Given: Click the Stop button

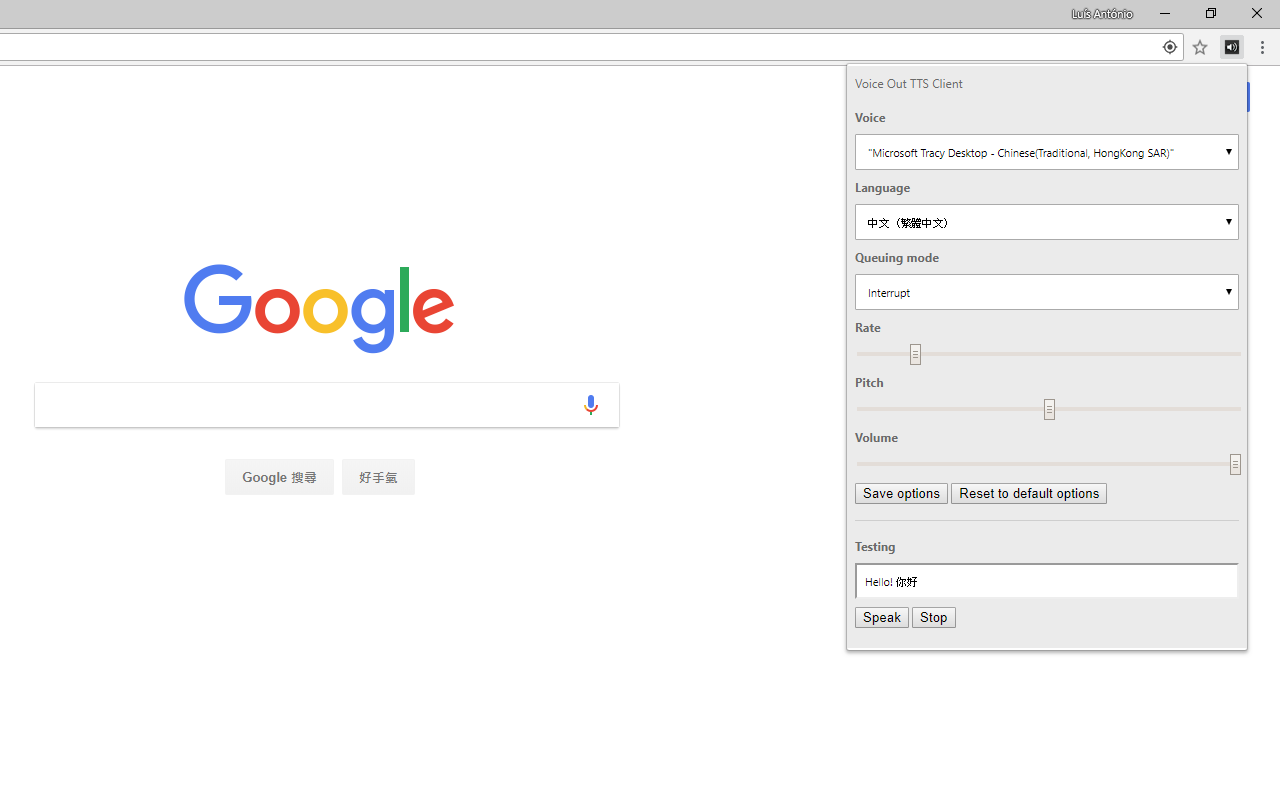Looking at the screenshot, I should [933, 617].
